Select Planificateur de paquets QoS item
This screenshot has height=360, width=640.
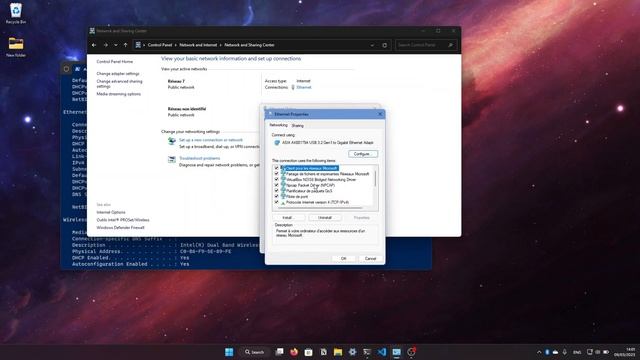(309, 191)
